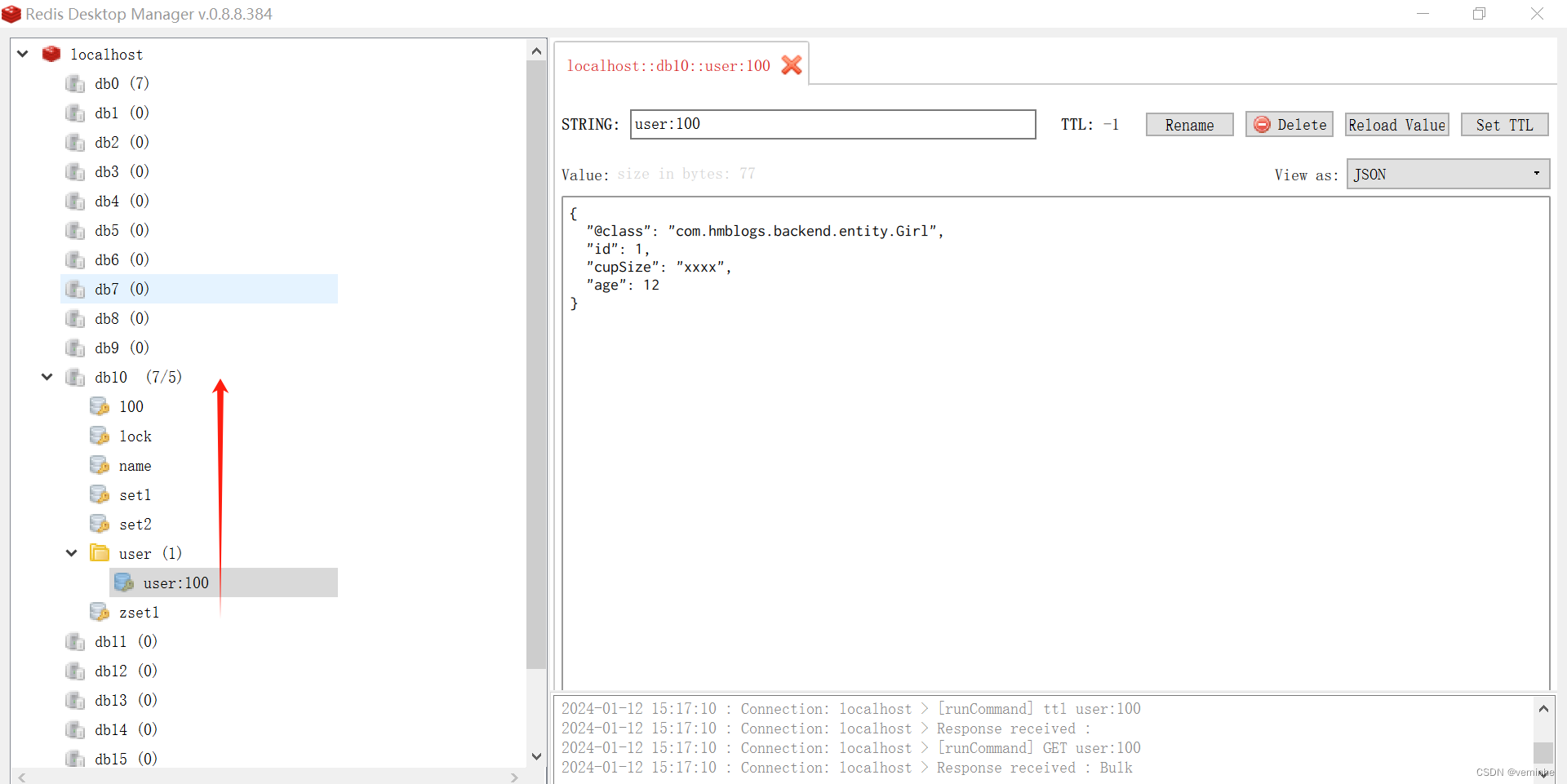The image size is (1567, 784).
Task: Select the db7 (0) row
Action: tap(199, 289)
